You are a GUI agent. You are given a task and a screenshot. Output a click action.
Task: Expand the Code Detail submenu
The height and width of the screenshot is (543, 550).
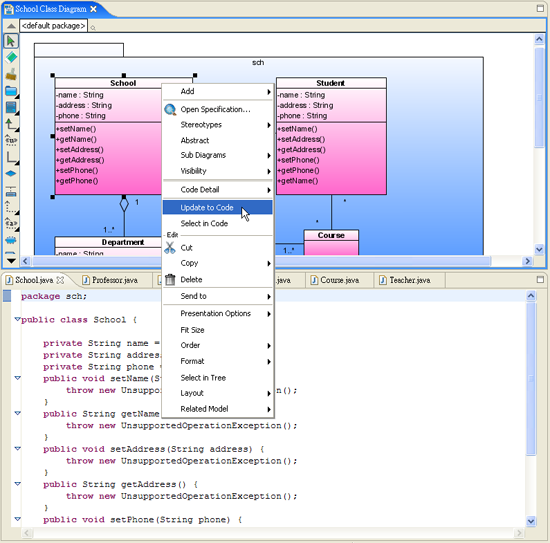pos(217,190)
